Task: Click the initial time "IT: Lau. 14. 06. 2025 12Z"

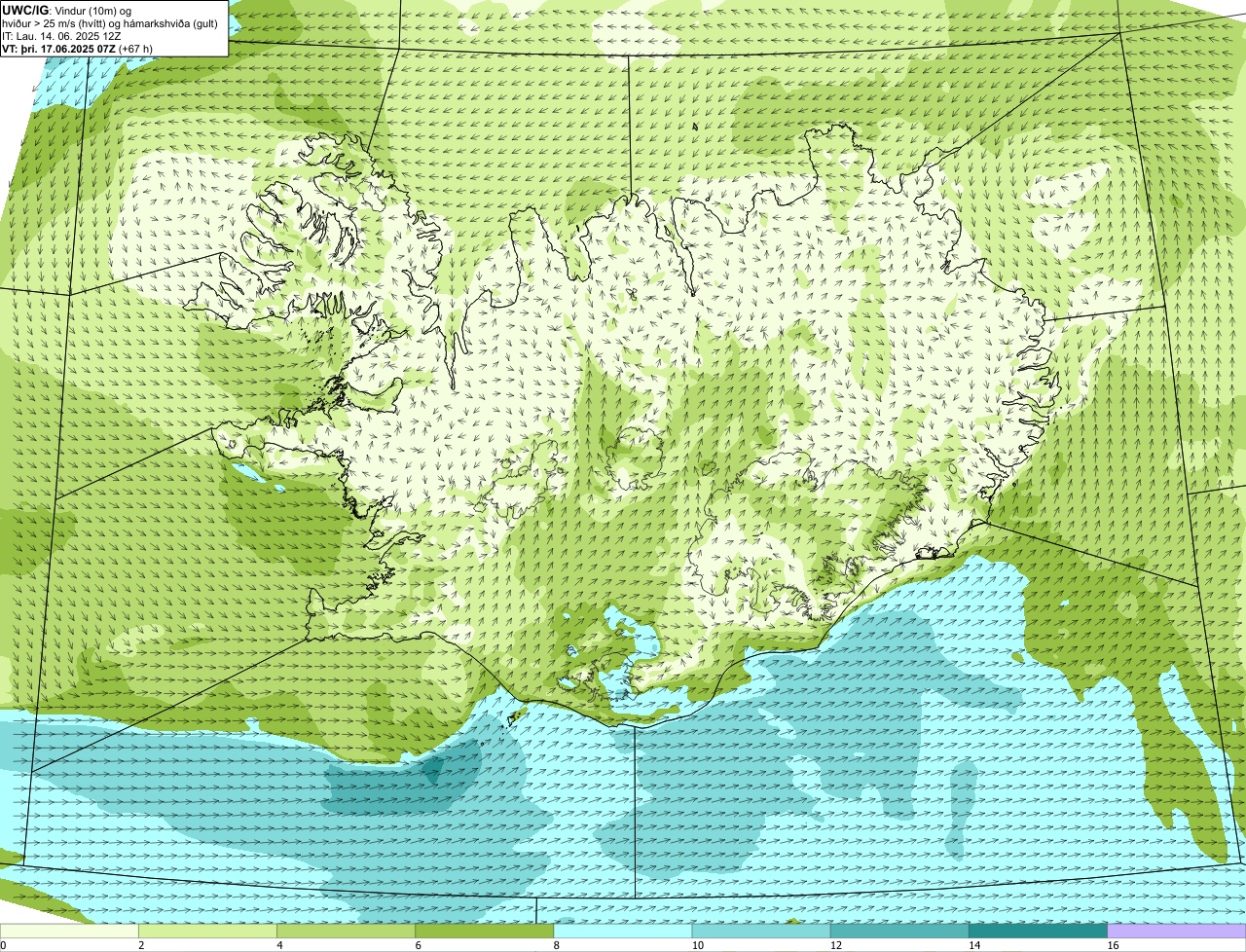Action: [x=61, y=36]
